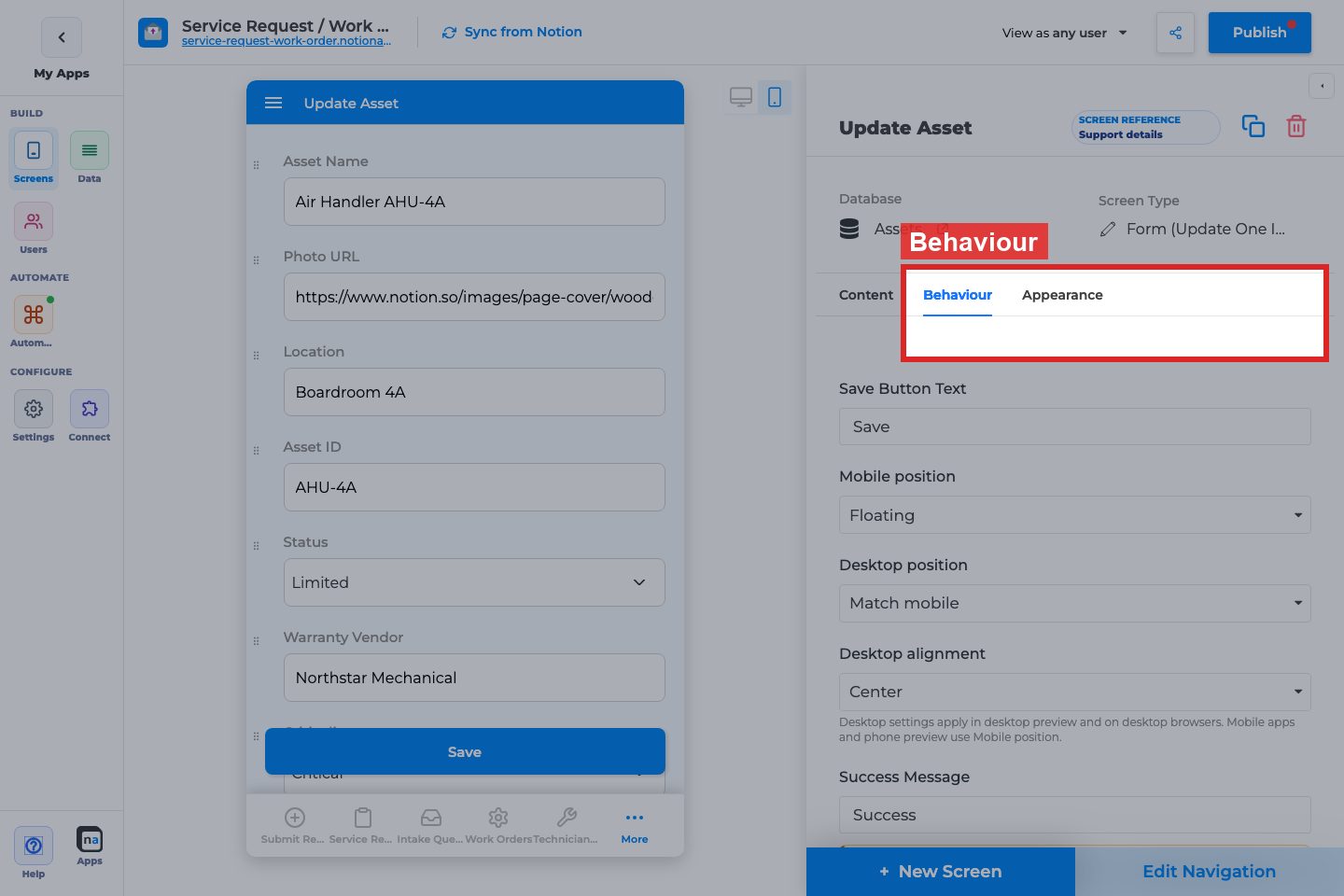Open the Users section

pos(34,229)
